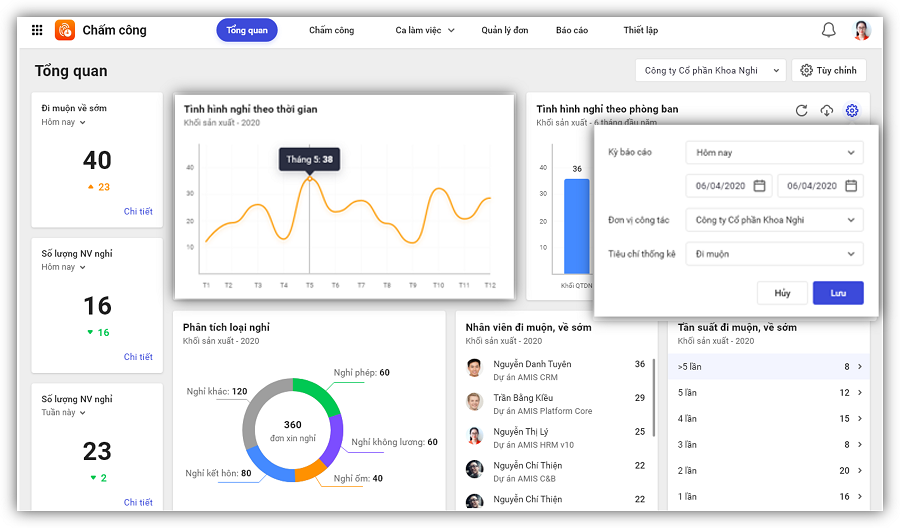Open the Thiết lập tab
This screenshot has height=528, width=900.
coord(641,30)
